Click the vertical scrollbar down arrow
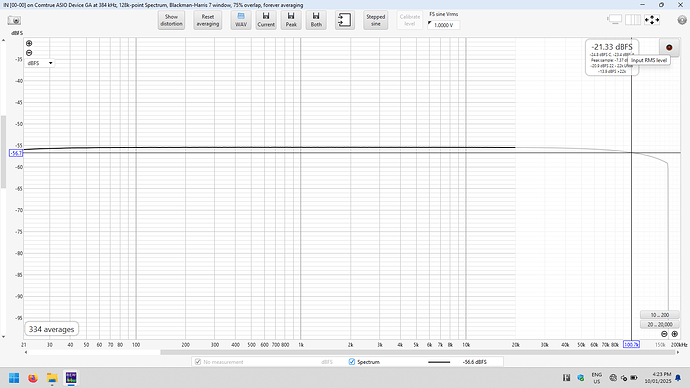The width and height of the screenshot is (690, 388). (x=4, y=337)
